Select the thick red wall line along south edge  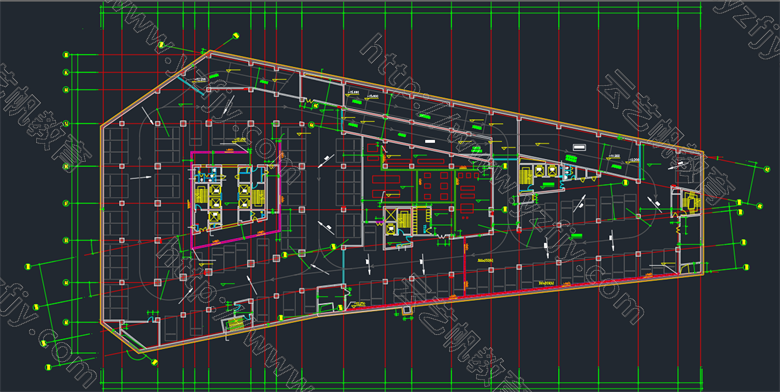[x=512, y=290]
